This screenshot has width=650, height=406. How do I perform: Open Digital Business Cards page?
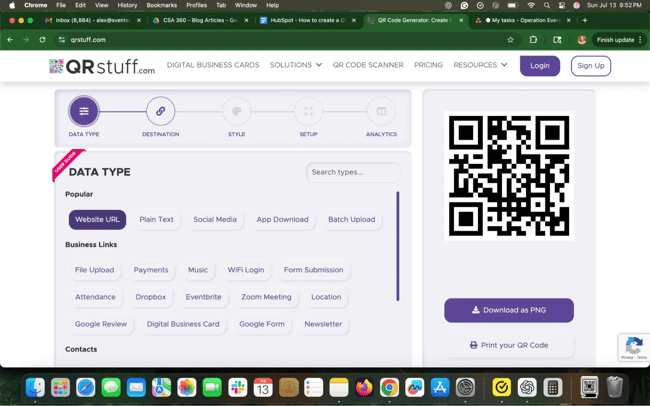tap(213, 65)
